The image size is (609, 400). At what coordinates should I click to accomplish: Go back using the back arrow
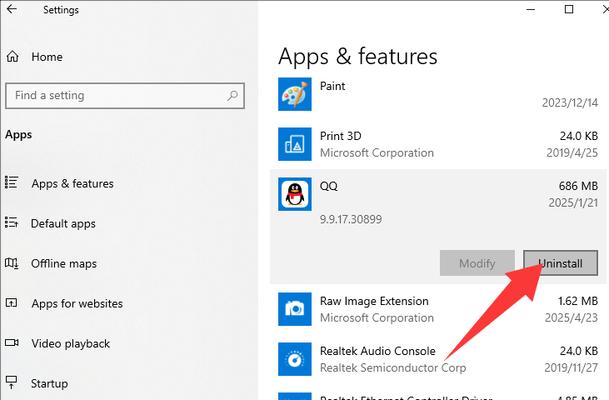(x=12, y=9)
